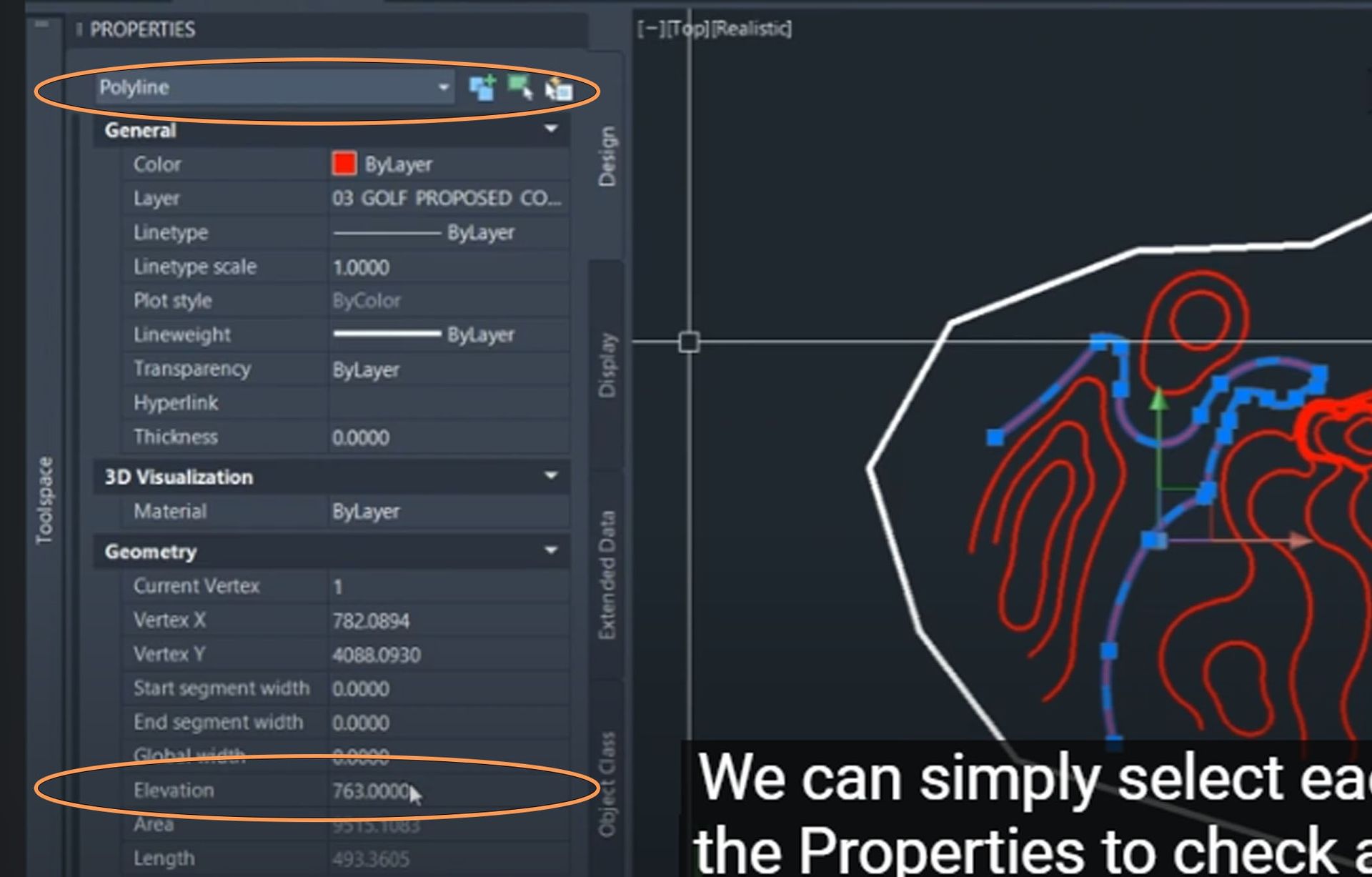Click the Elevation property label
Image resolution: width=1372 pixels, height=877 pixels.
click(174, 791)
